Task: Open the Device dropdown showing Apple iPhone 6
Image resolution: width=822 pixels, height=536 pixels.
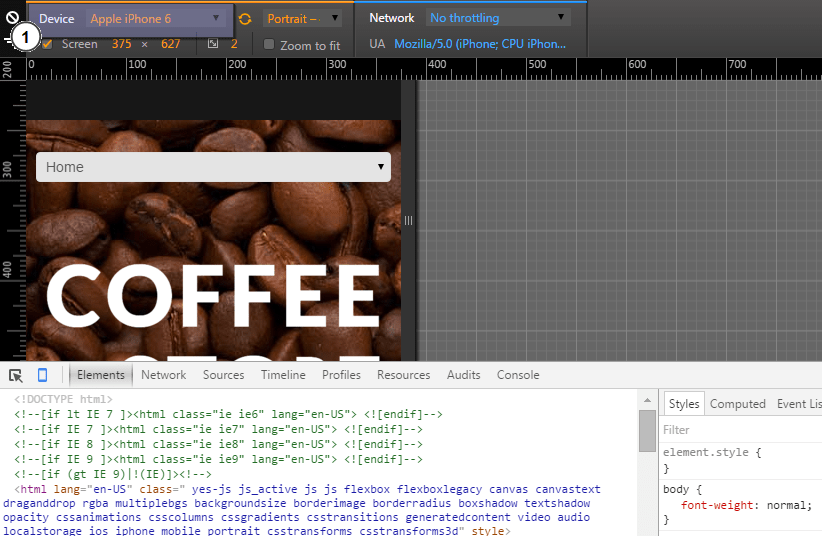Action: [x=156, y=18]
